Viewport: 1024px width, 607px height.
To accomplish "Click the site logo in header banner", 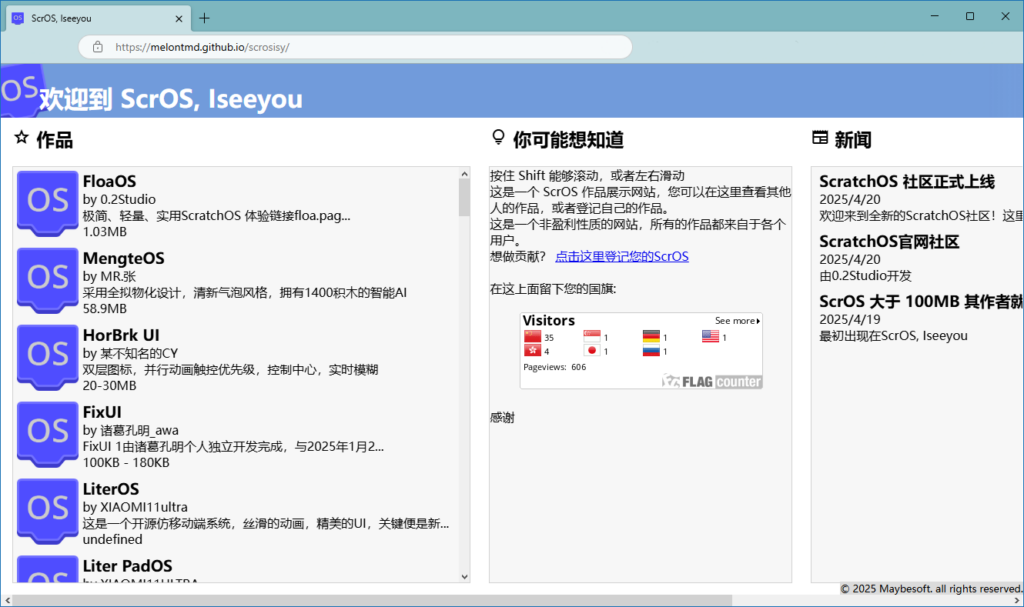I will [x=20, y=91].
